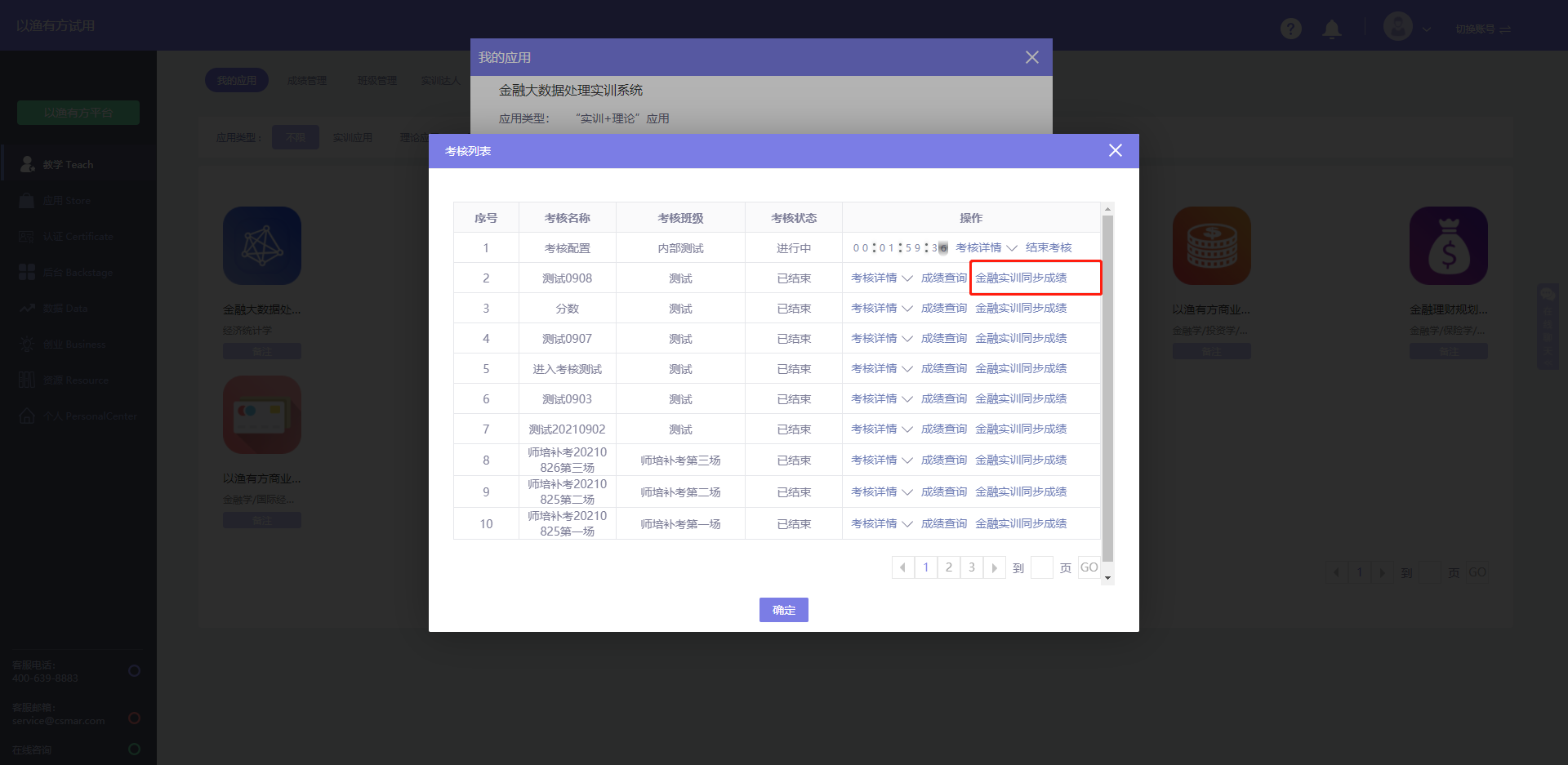Click 结束考核 for the 考核配置 exam
This screenshot has height=765, width=1568.
click(x=1049, y=247)
